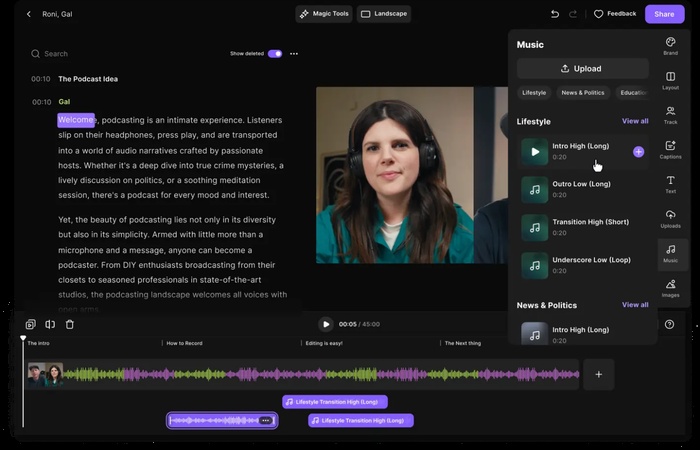Open transcript more options (three dots)

294,54
